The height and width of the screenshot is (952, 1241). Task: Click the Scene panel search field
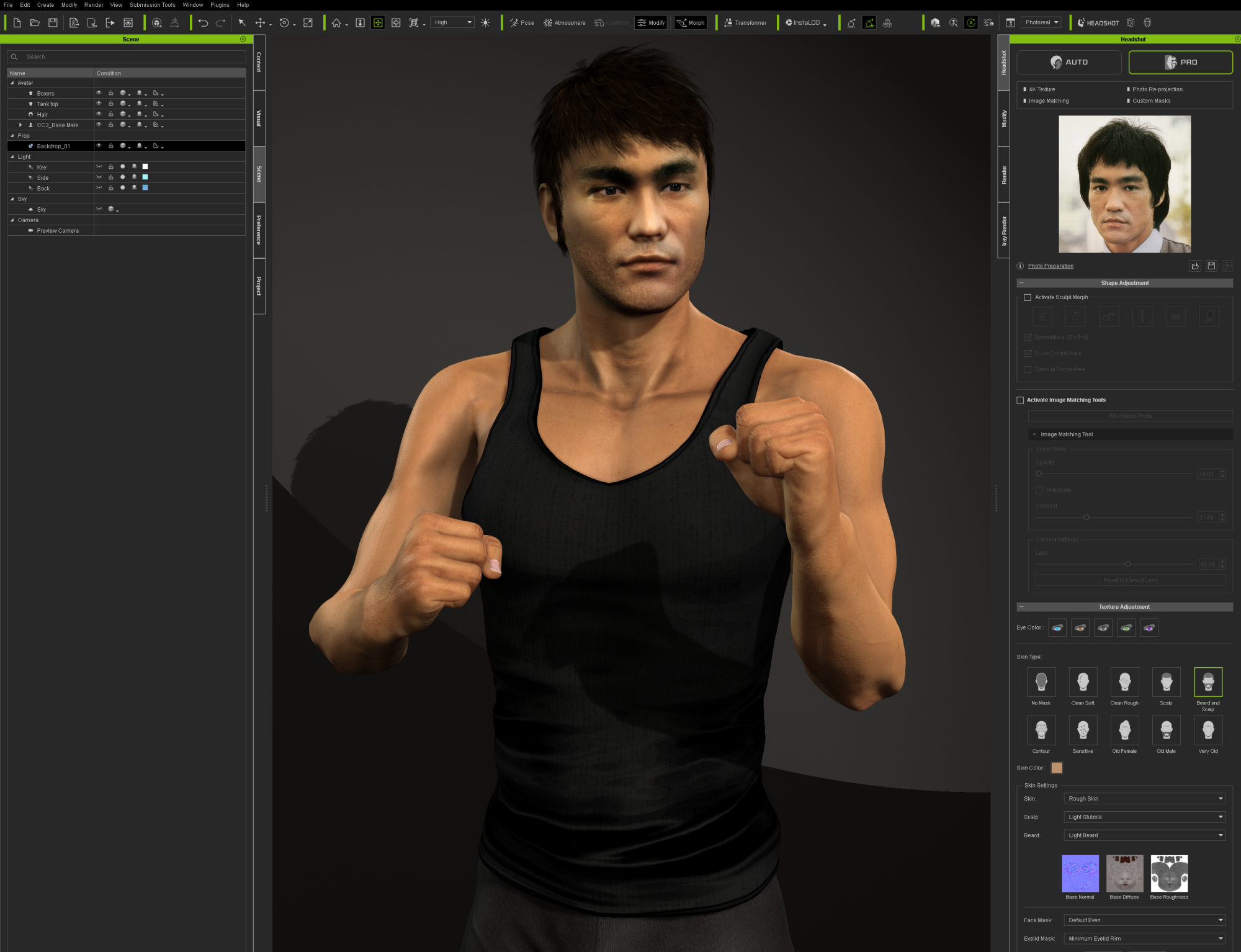pyautogui.click(x=127, y=57)
